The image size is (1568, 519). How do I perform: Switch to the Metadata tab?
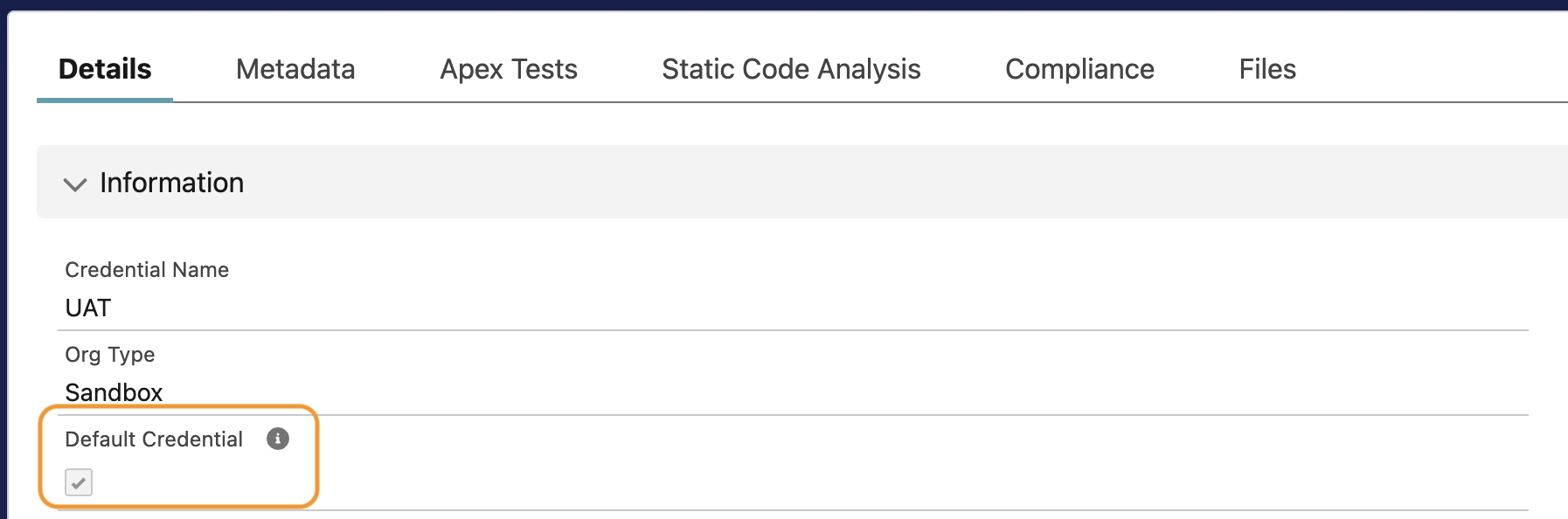tap(295, 69)
